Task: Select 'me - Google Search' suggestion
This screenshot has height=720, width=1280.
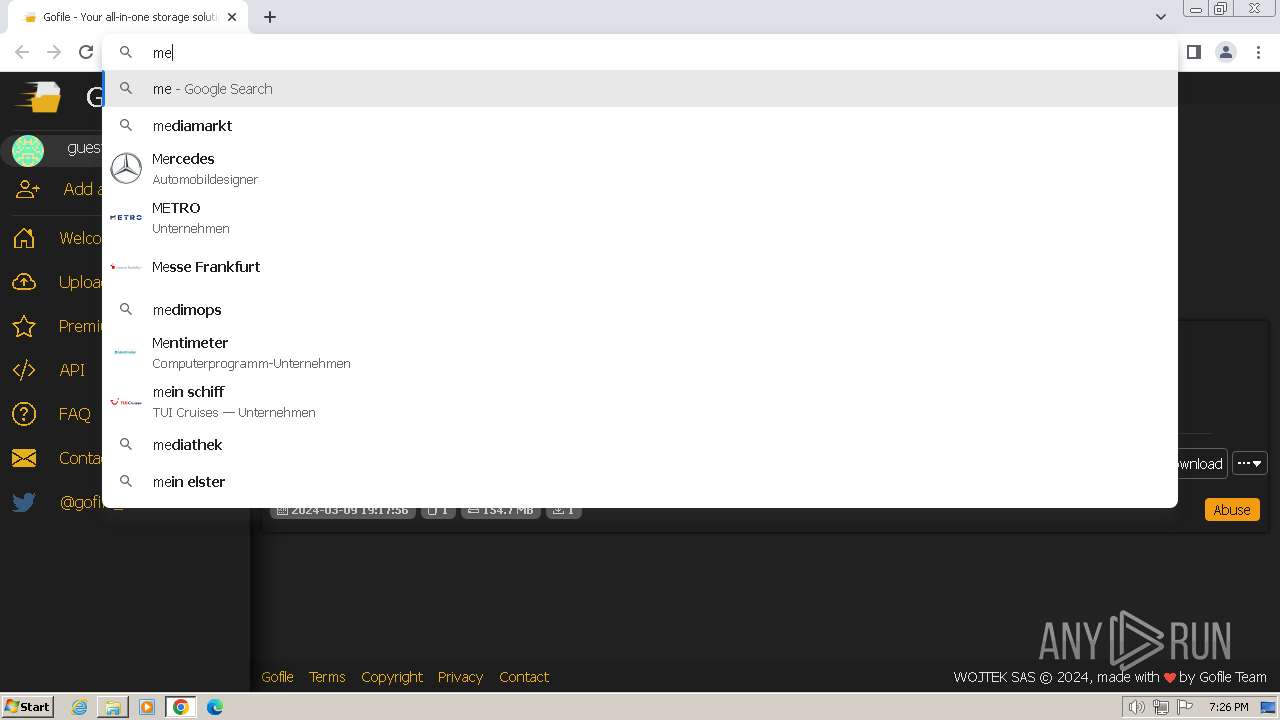Action: point(640,89)
